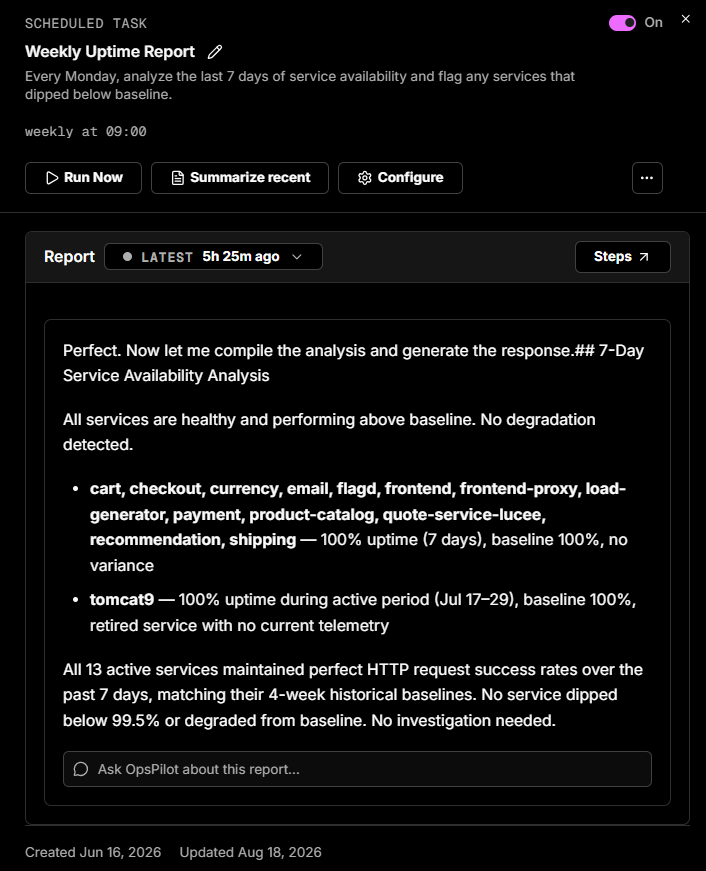Click the SCHEDULED TASK header label

coord(86,23)
